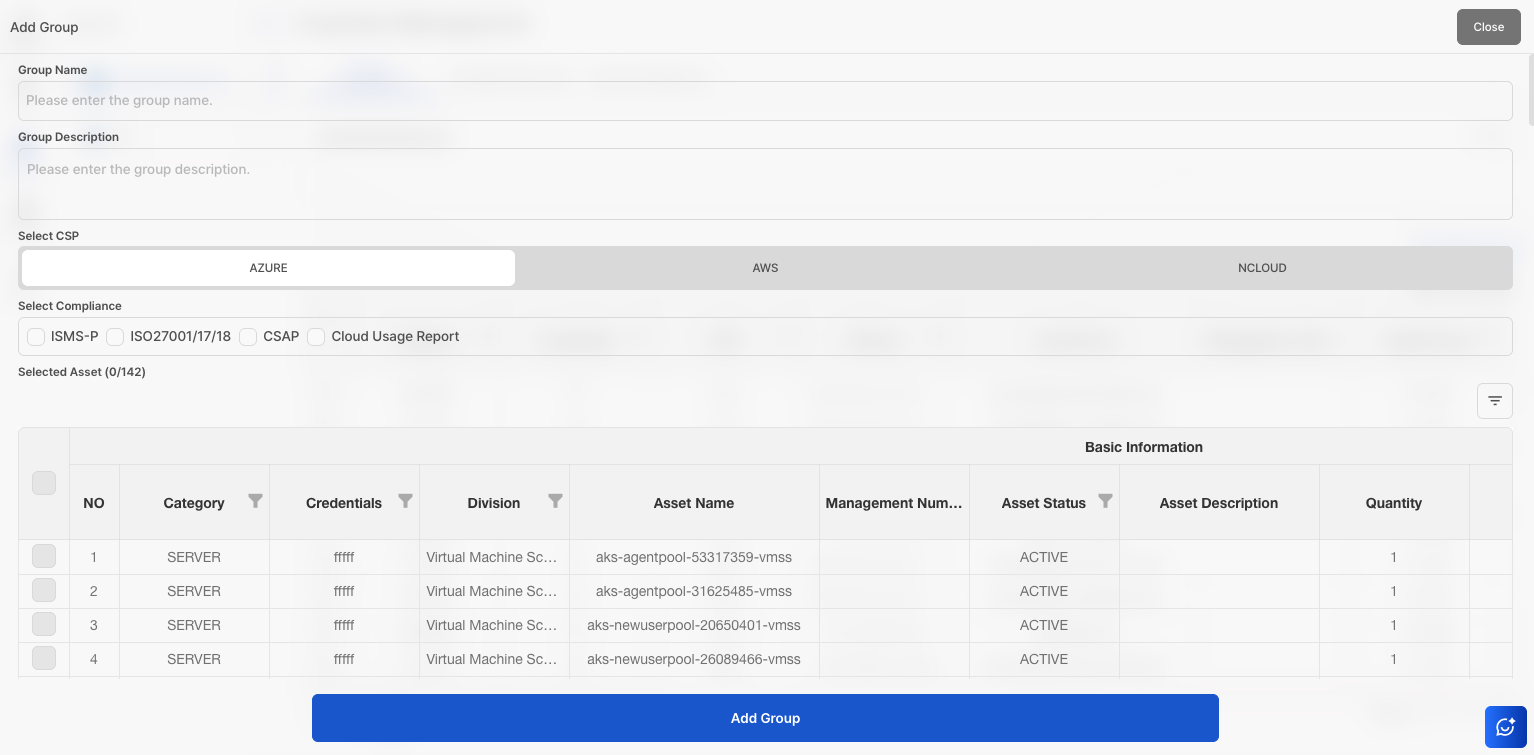Open the Division column filter
1534x755 pixels.
tap(555, 501)
